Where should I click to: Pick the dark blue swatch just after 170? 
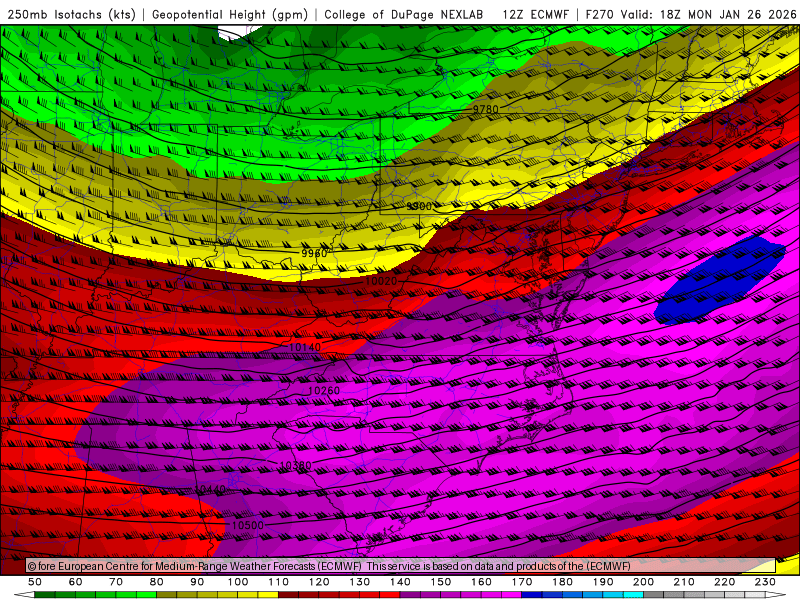[532, 595]
